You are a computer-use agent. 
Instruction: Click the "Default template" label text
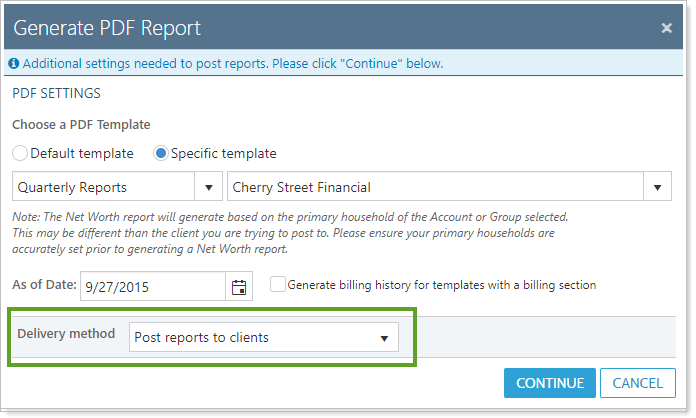pos(82,154)
